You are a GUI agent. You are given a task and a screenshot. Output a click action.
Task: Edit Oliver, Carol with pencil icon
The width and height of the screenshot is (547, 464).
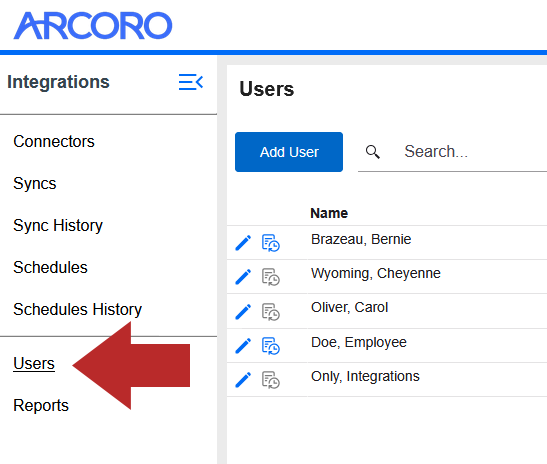[243, 312]
